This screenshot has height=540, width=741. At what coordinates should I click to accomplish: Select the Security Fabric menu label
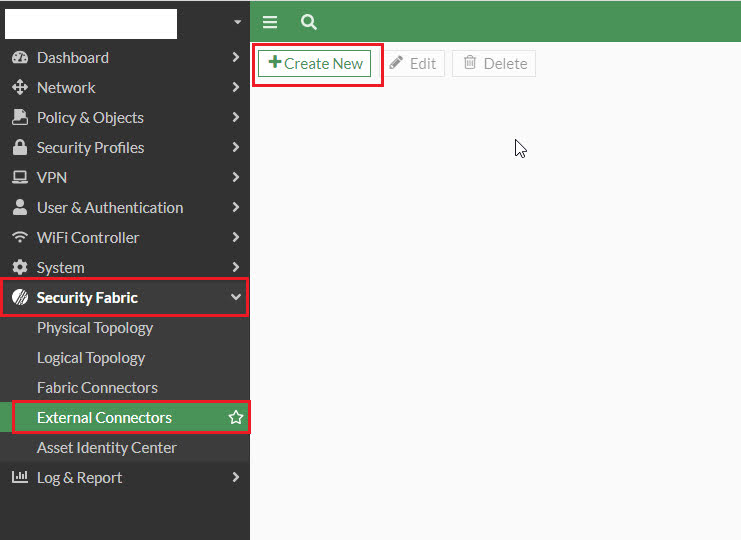pos(87,298)
